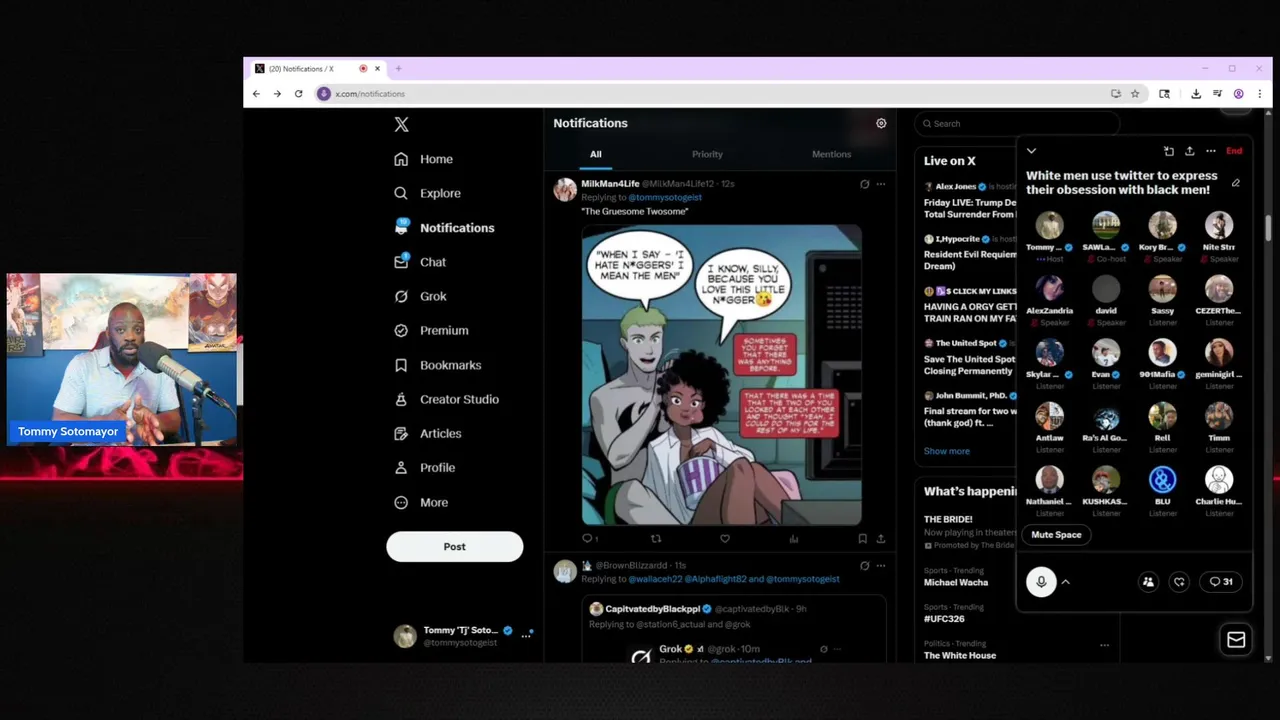Viewport: 1280px width, 720px height.
Task: Open the comic image in MilkMan4Life's post
Action: pyautogui.click(x=721, y=375)
